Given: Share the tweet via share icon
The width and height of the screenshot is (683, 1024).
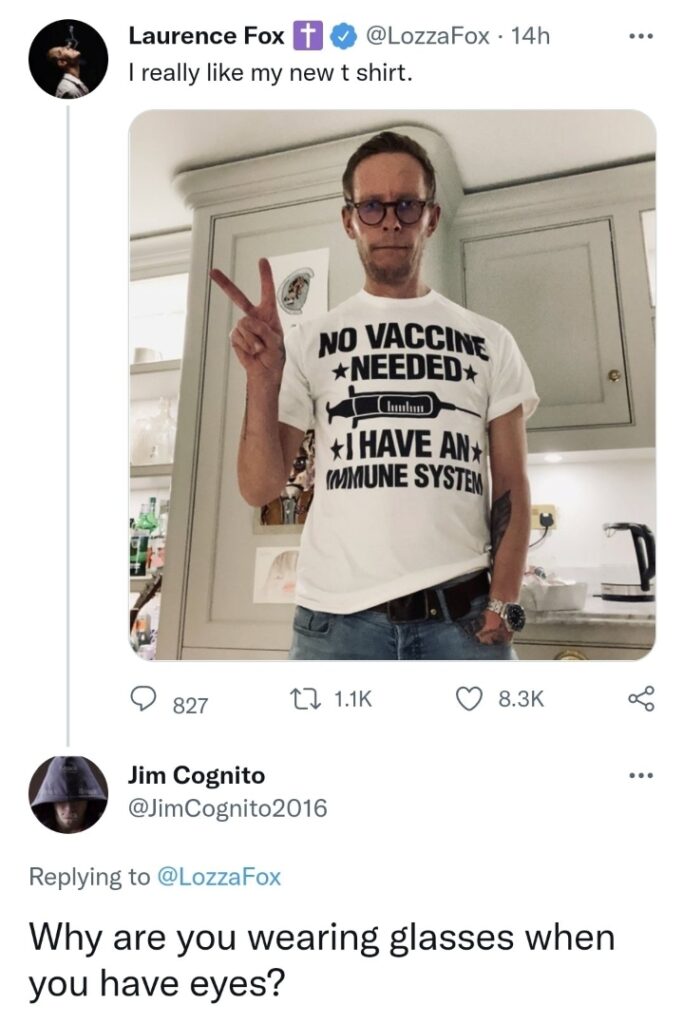Looking at the screenshot, I should point(641,699).
